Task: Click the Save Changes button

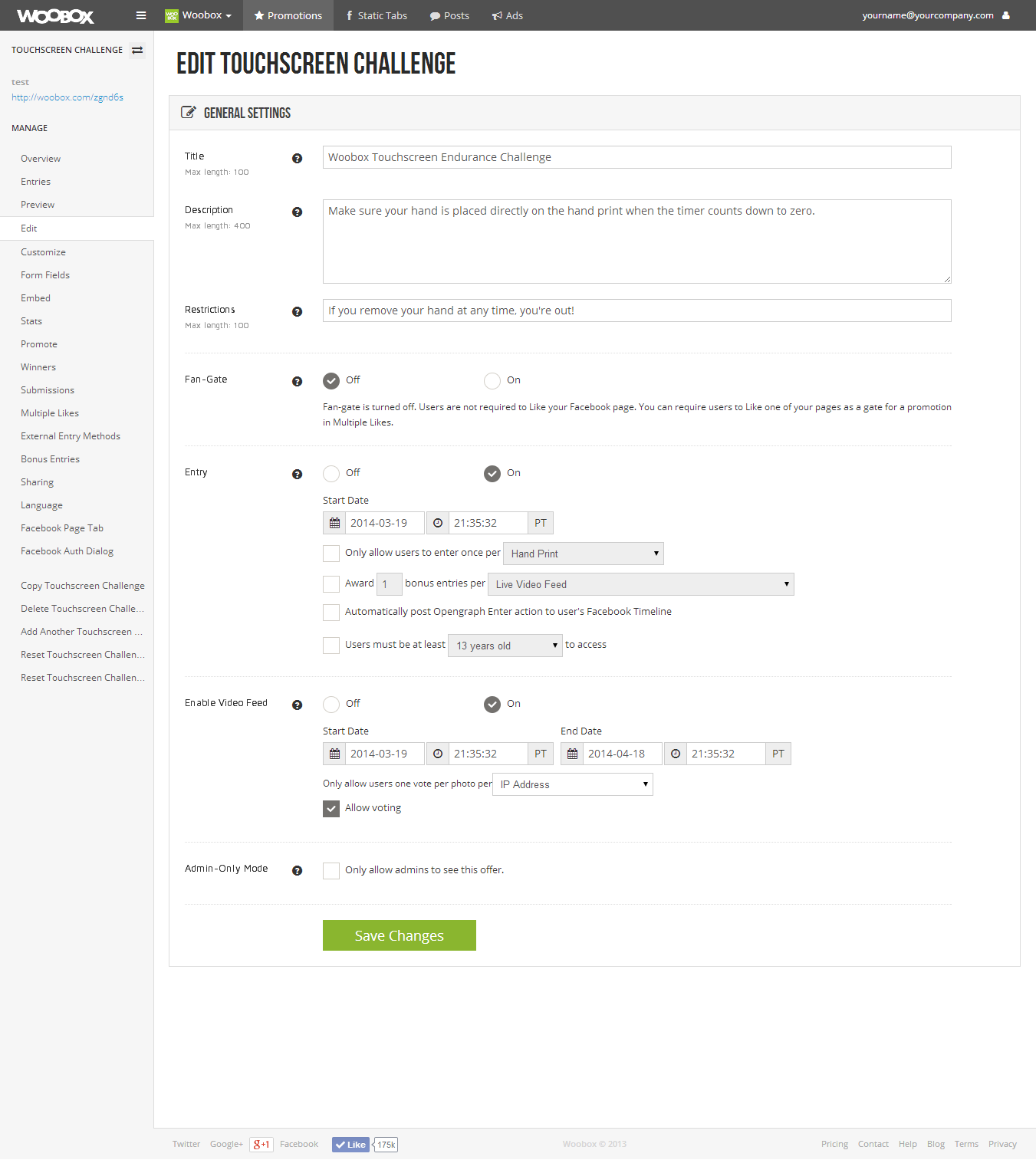Action: coord(400,935)
